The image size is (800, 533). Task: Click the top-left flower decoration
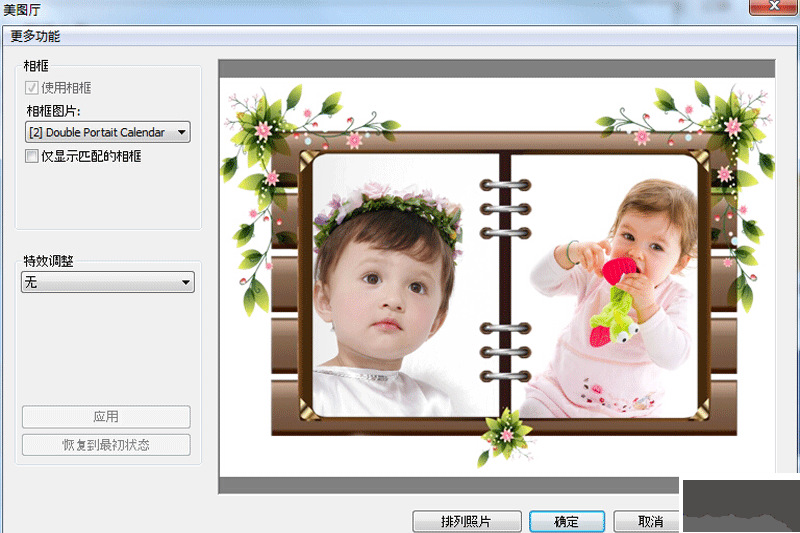tap(266, 125)
